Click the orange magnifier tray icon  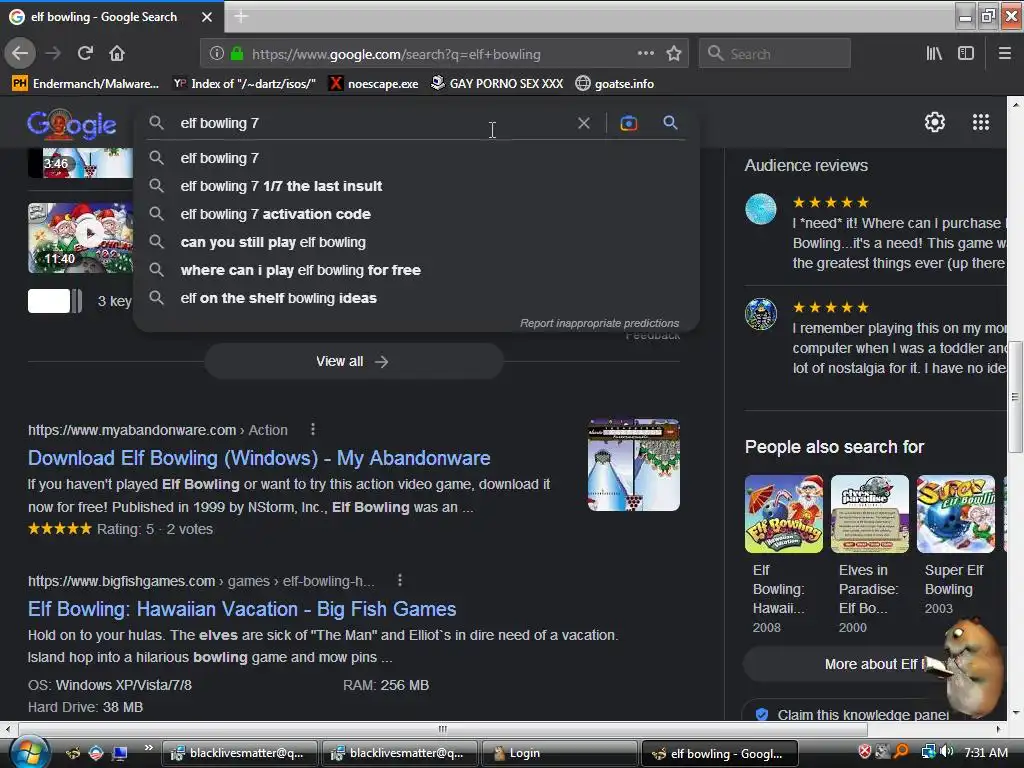pyautogui.click(x=901, y=752)
